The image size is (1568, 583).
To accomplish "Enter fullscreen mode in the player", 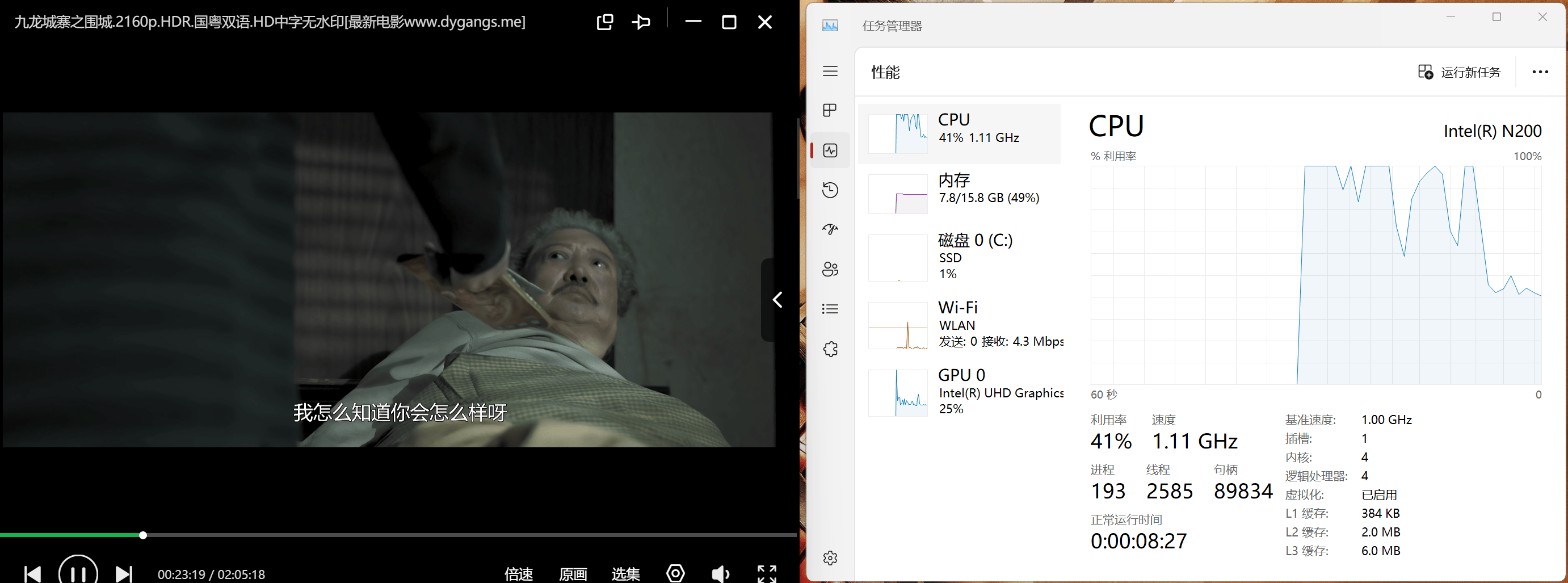I will click(767, 574).
